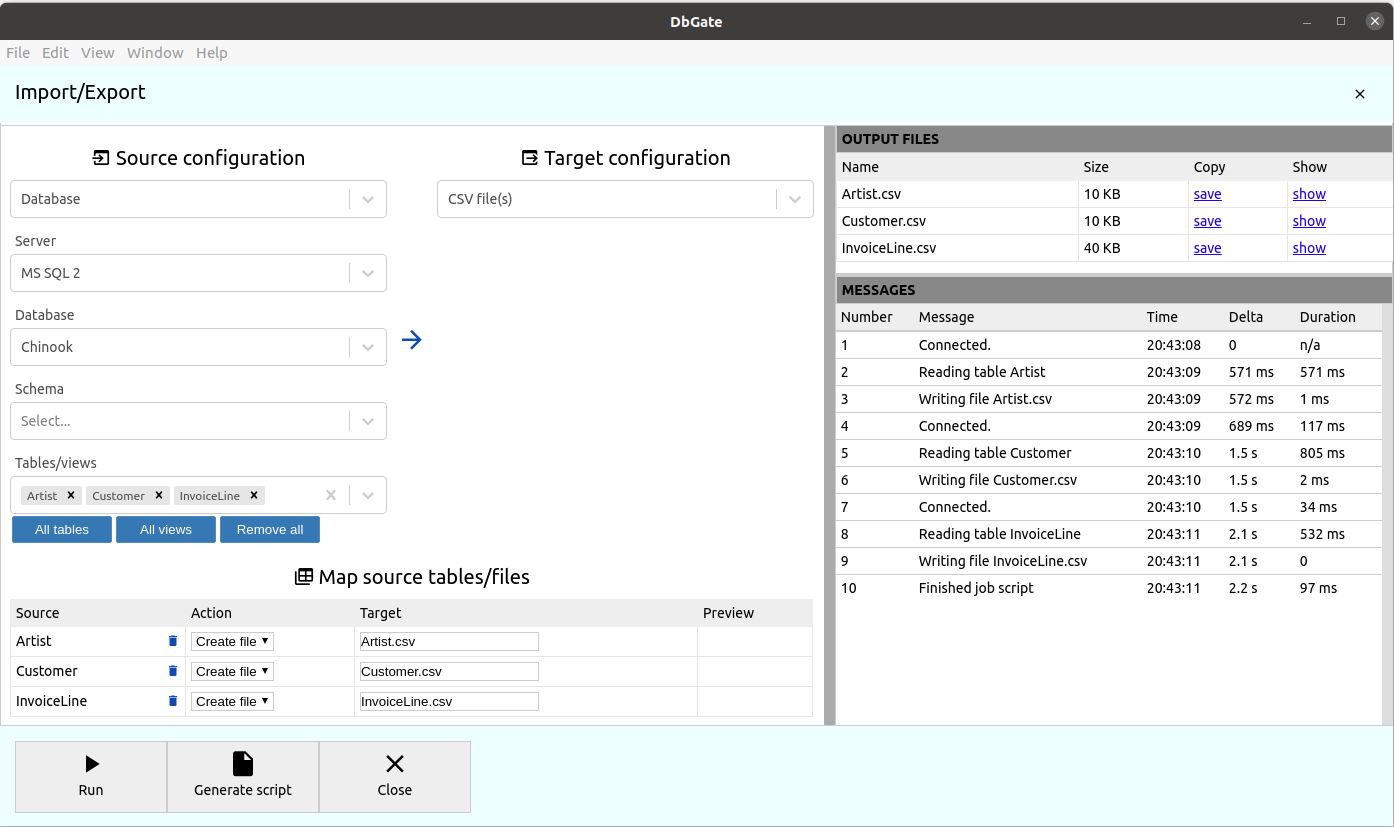Viewport: 1394px width, 827px height.
Task: Edit the InvoiceLine.csv target filename field
Action: [x=449, y=701]
